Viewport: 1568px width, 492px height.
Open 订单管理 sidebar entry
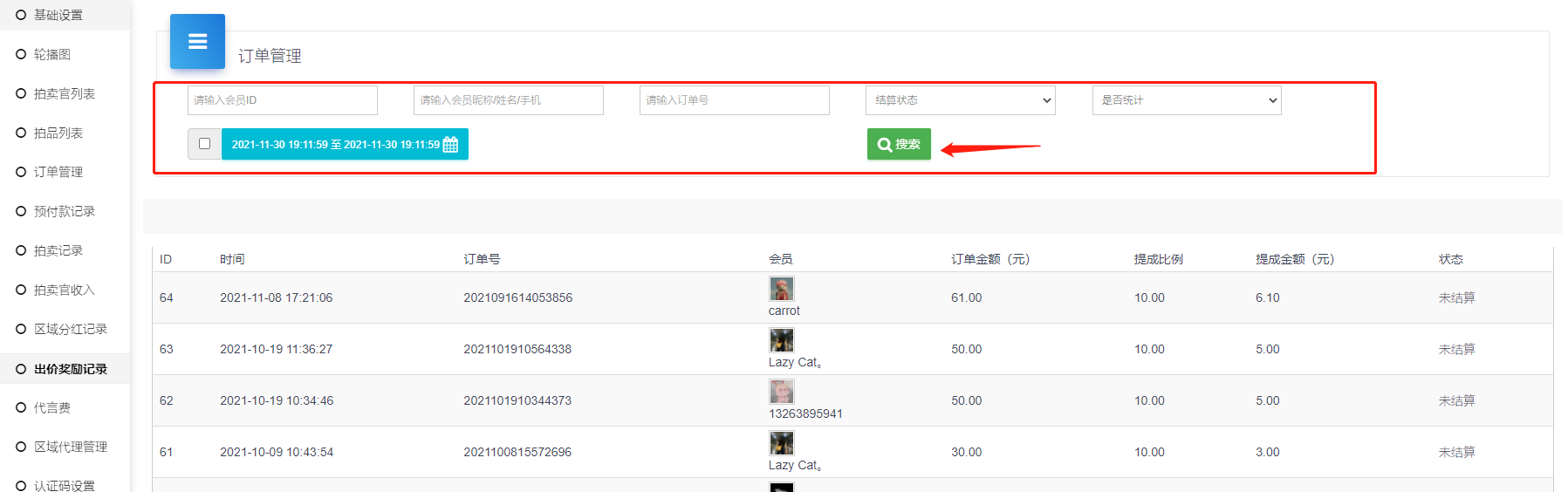tap(58, 172)
